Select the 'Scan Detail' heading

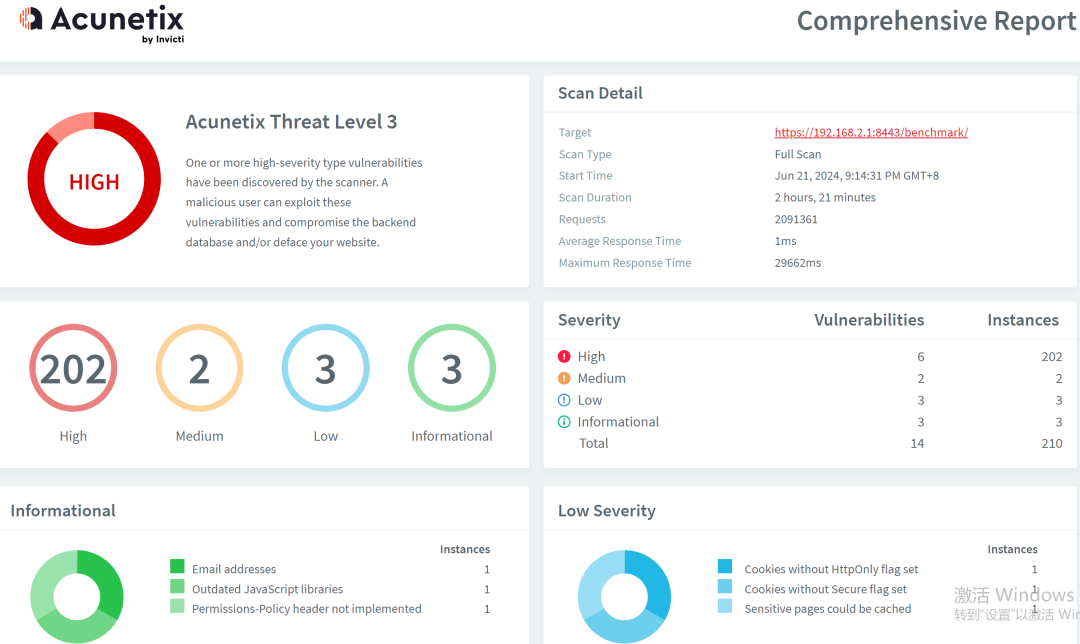pyautogui.click(x=600, y=93)
